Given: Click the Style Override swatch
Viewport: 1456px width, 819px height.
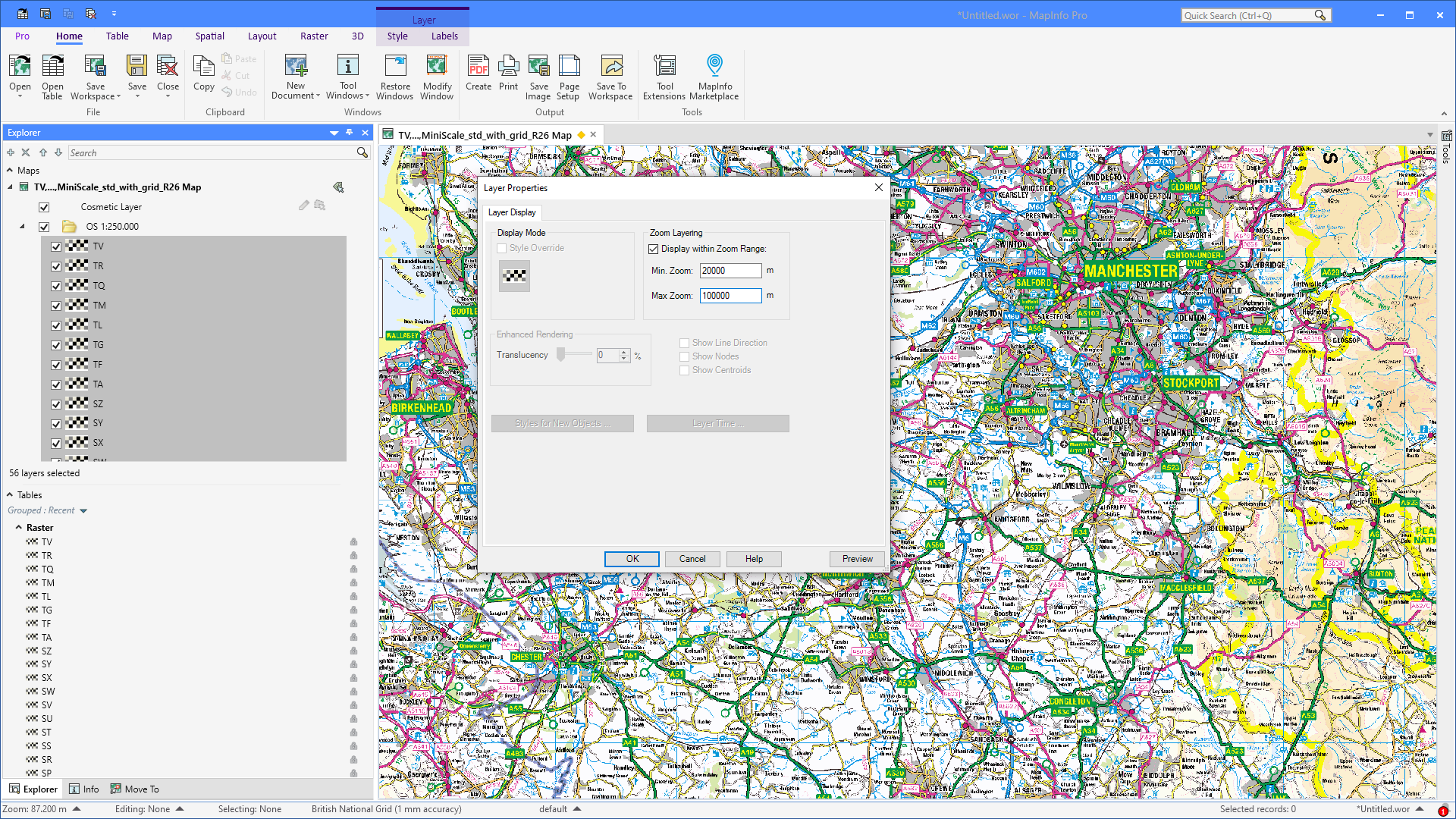Looking at the screenshot, I should 514,276.
